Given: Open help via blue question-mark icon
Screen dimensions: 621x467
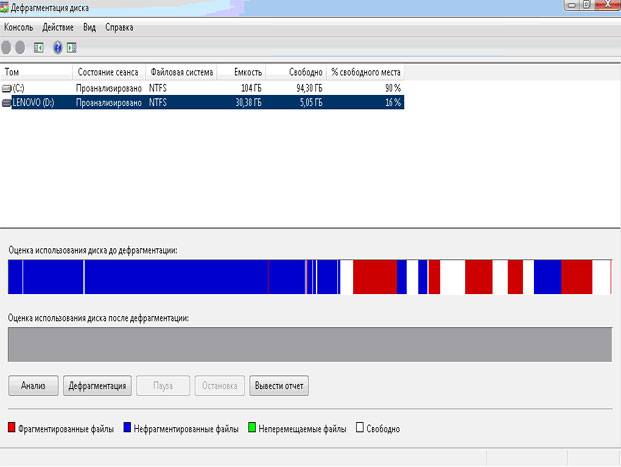Looking at the screenshot, I should pyautogui.click(x=57, y=47).
